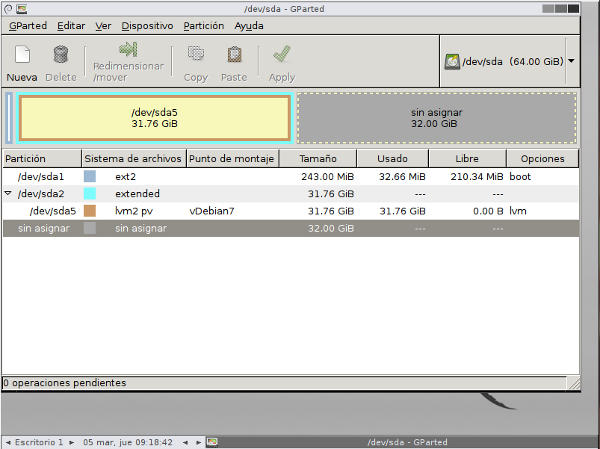Click the lvm flag cell

518,211
